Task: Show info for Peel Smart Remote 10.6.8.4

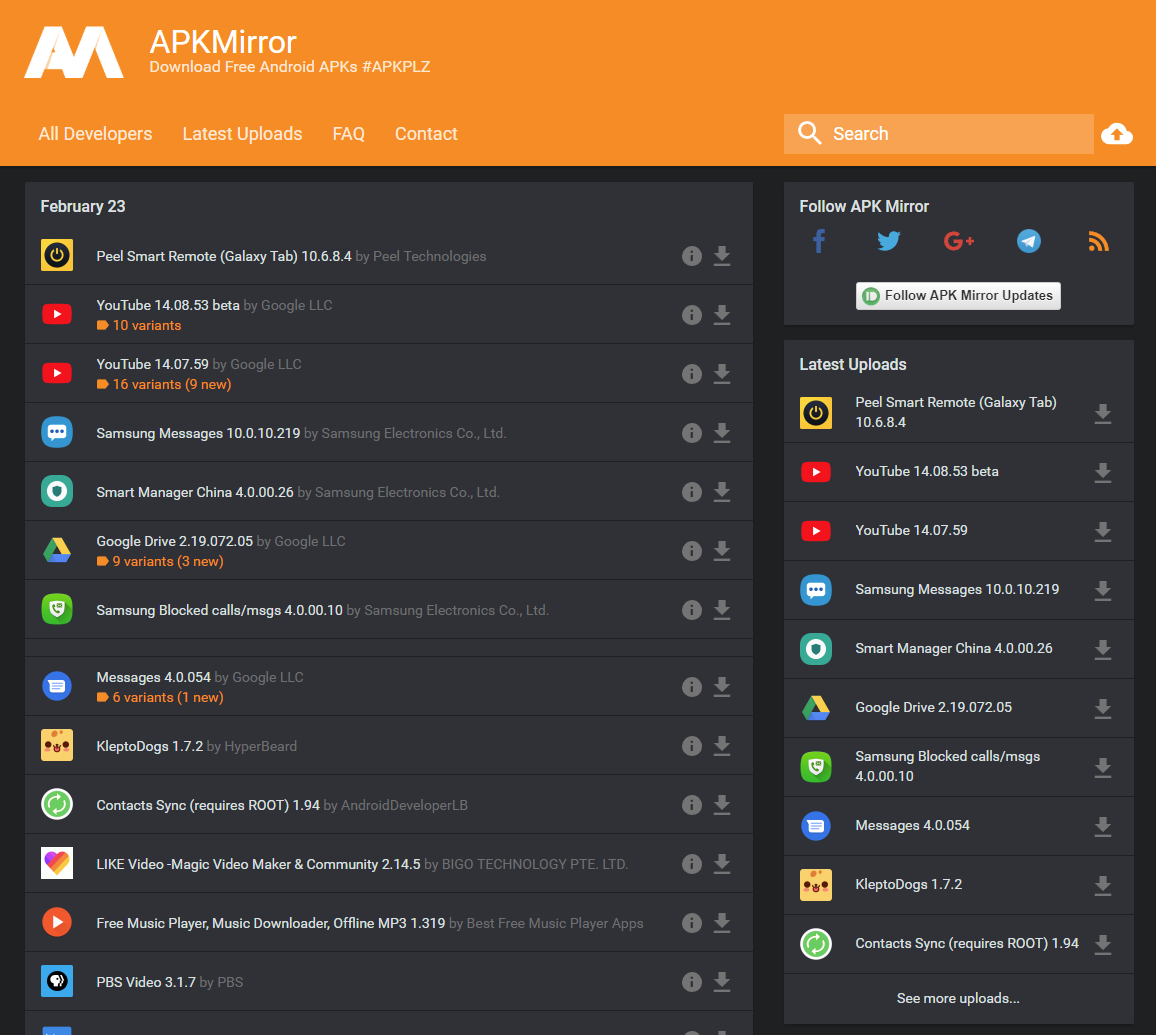Action: [x=692, y=256]
